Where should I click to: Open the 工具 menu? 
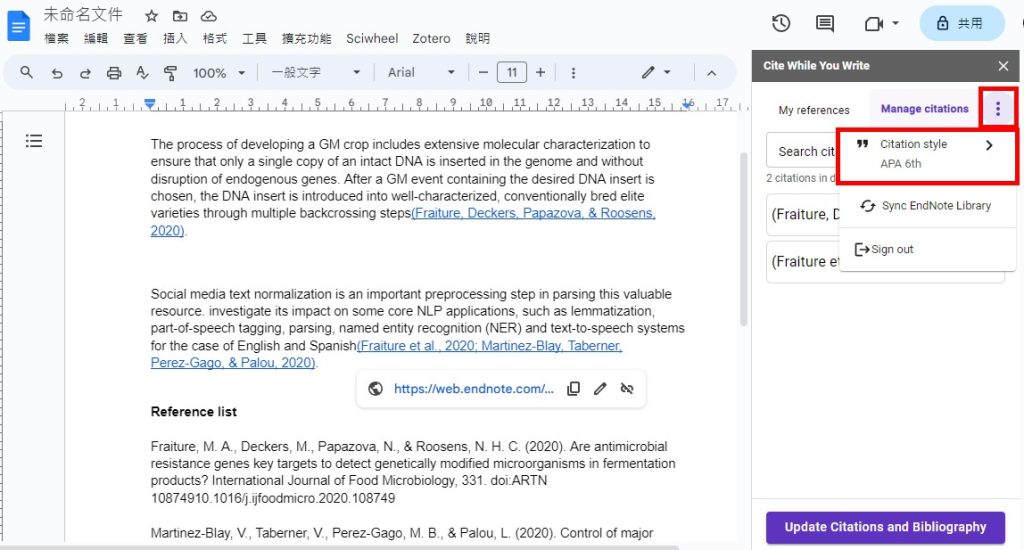[255, 39]
